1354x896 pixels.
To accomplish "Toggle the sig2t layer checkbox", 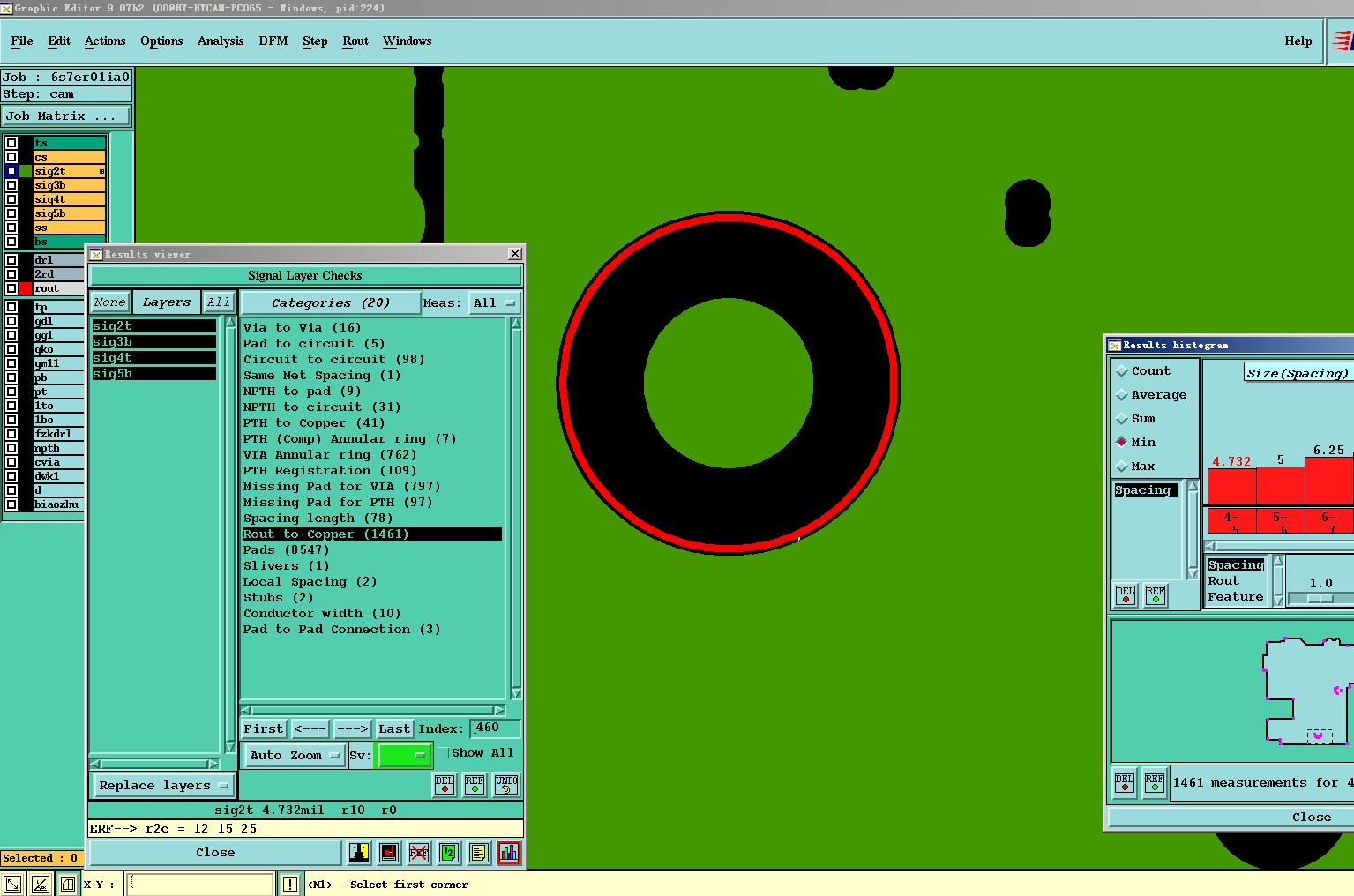I will coord(11,171).
